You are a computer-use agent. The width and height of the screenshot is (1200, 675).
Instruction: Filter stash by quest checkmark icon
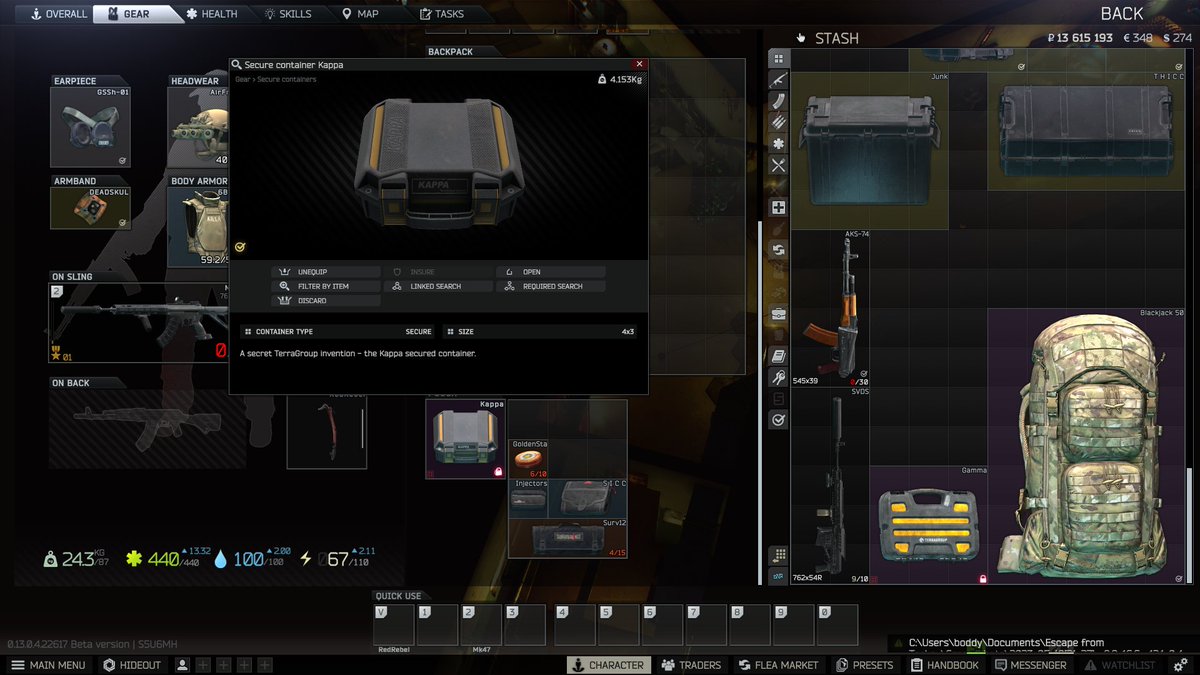pyautogui.click(x=778, y=421)
